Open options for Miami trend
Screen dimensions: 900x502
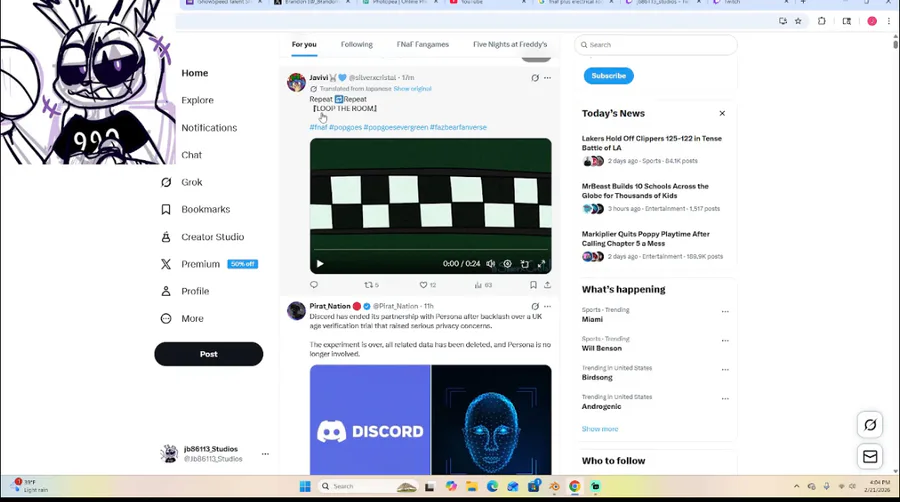click(725, 312)
